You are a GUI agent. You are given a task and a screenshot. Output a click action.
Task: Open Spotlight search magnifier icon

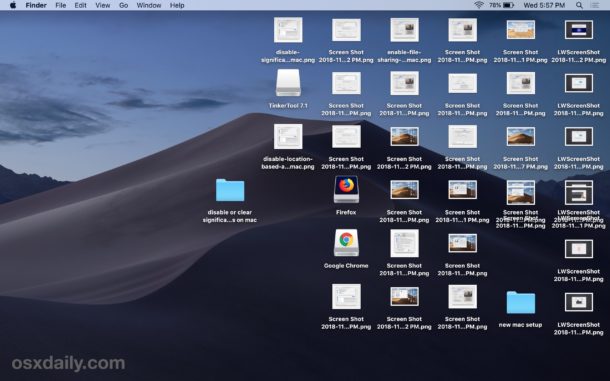click(579, 5)
